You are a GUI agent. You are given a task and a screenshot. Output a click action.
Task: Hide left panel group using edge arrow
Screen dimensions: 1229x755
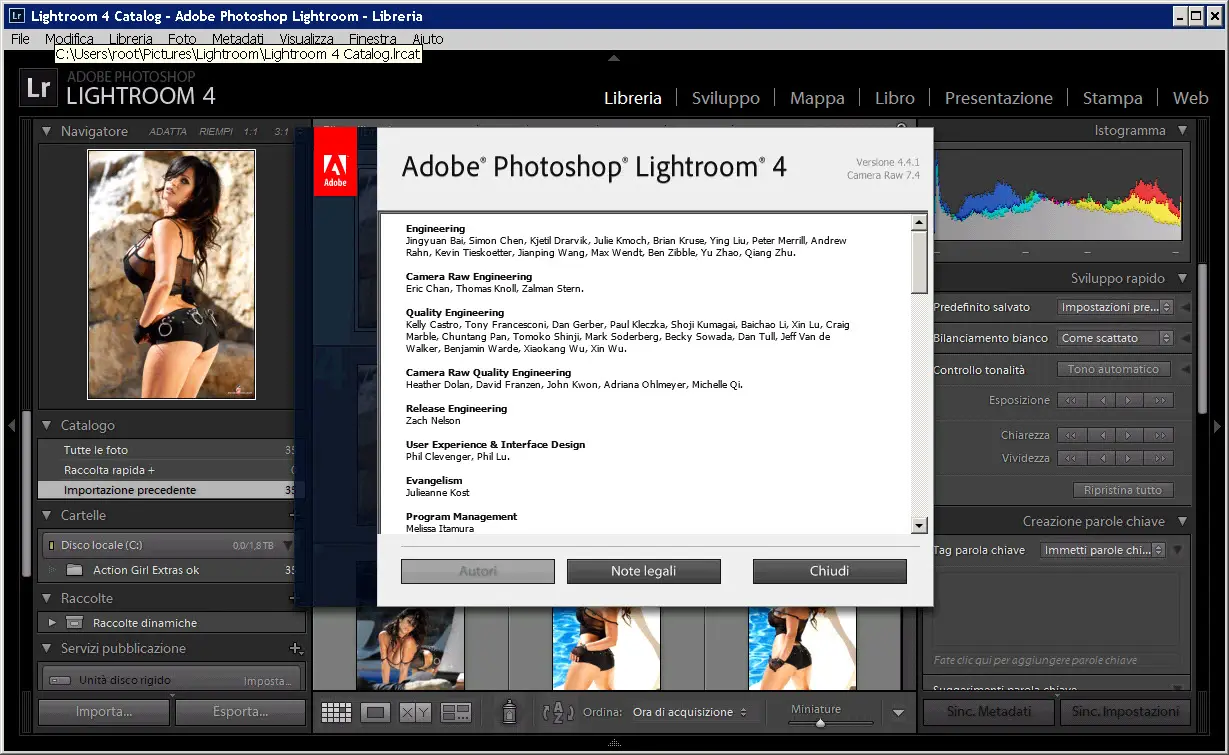pos(11,426)
